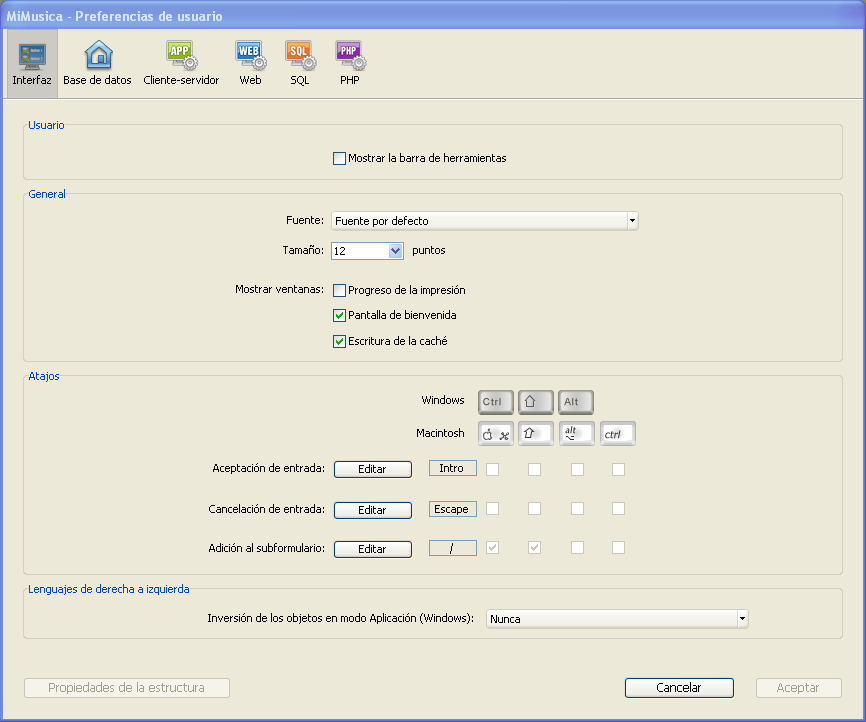Screen dimensions: 866x722
Task: Switch to the SQL preferences icon
Action: pyautogui.click(x=300, y=64)
